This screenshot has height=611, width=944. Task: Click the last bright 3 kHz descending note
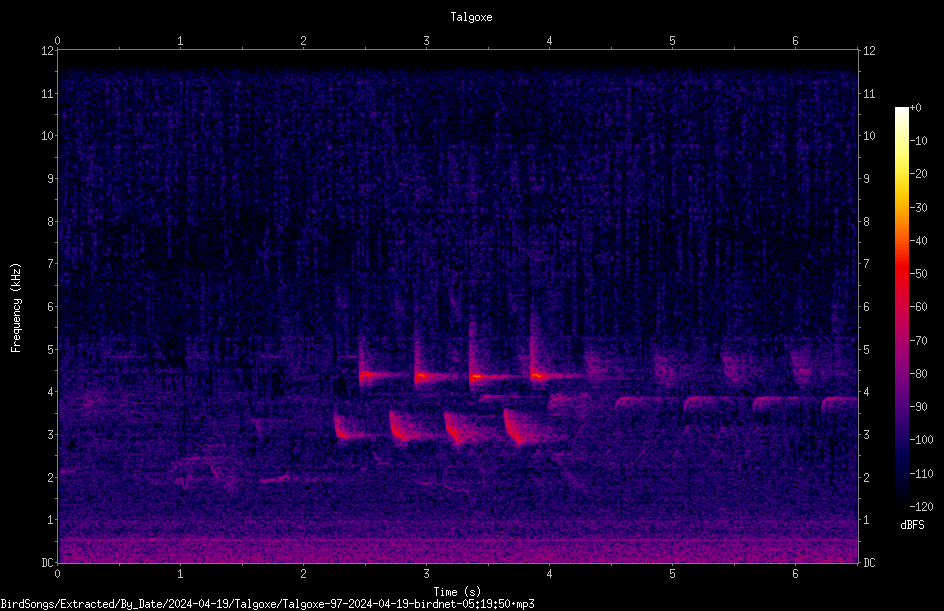[516, 429]
